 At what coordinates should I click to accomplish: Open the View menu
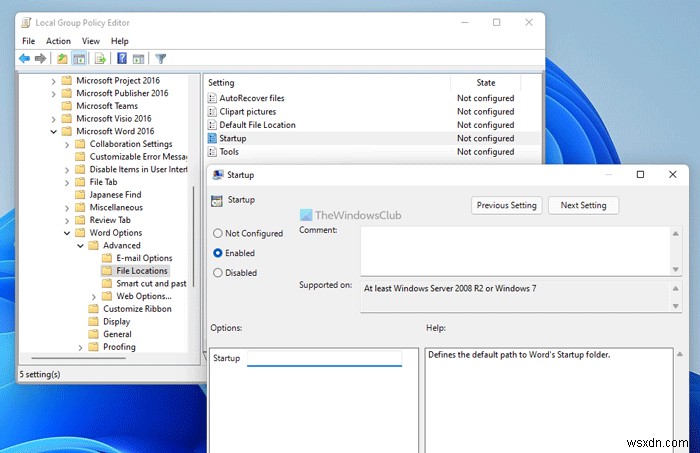(90, 41)
